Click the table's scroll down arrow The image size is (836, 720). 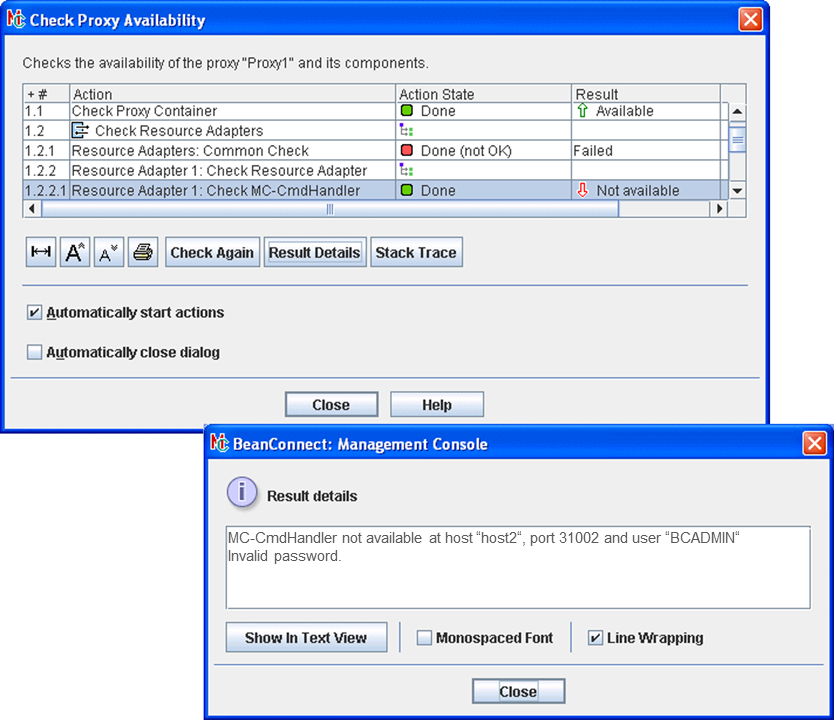tap(737, 190)
